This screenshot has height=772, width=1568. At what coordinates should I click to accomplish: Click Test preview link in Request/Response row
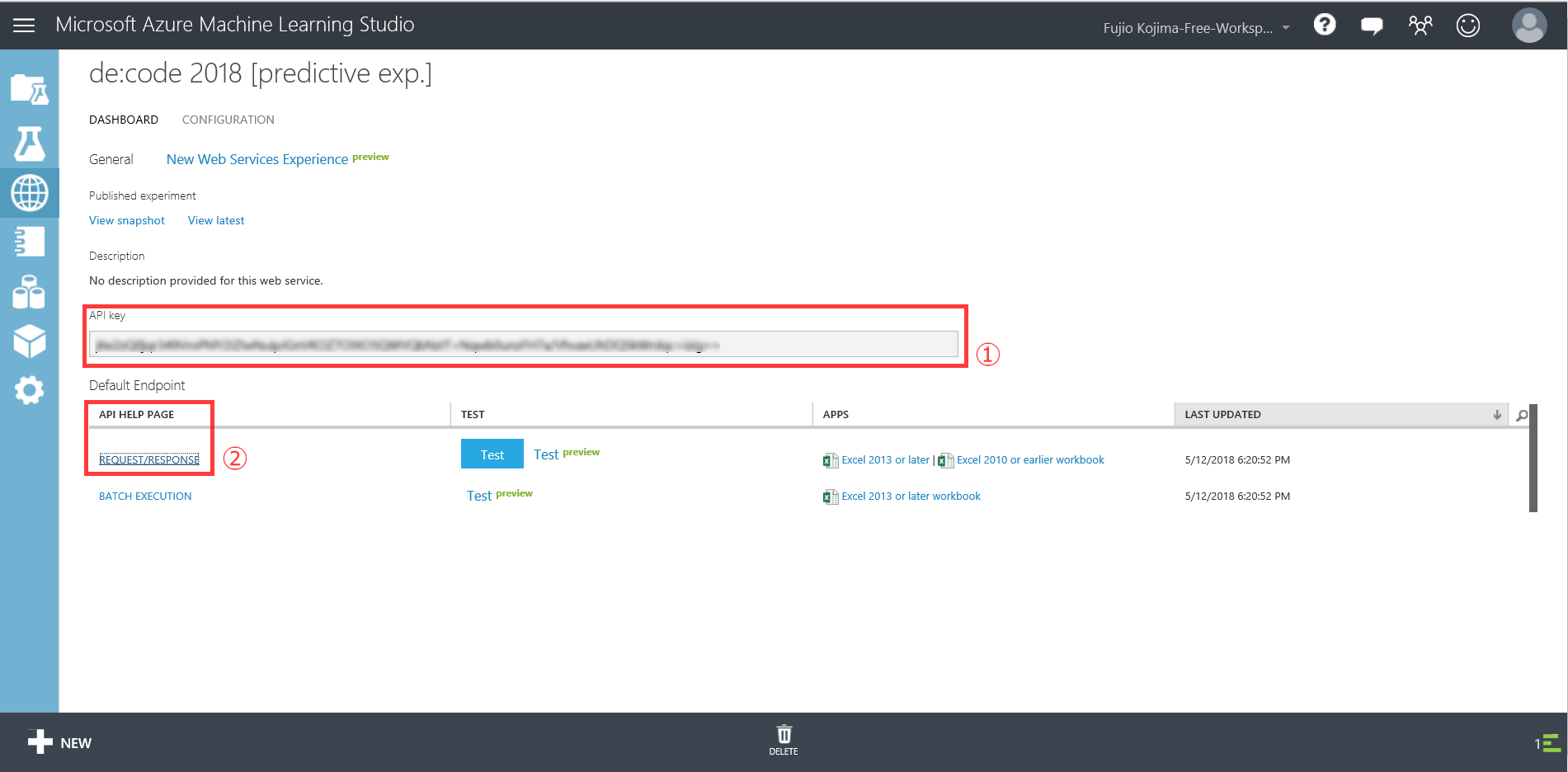coord(567,454)
